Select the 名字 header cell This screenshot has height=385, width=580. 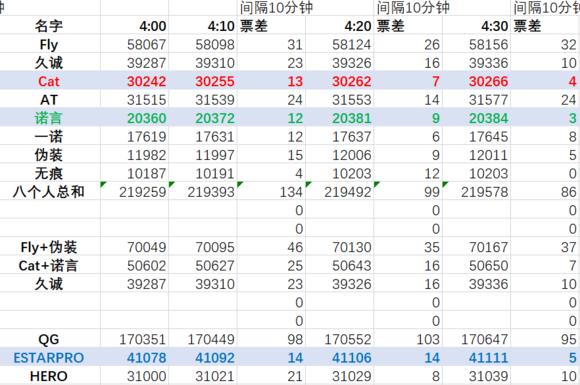point(49,26)
